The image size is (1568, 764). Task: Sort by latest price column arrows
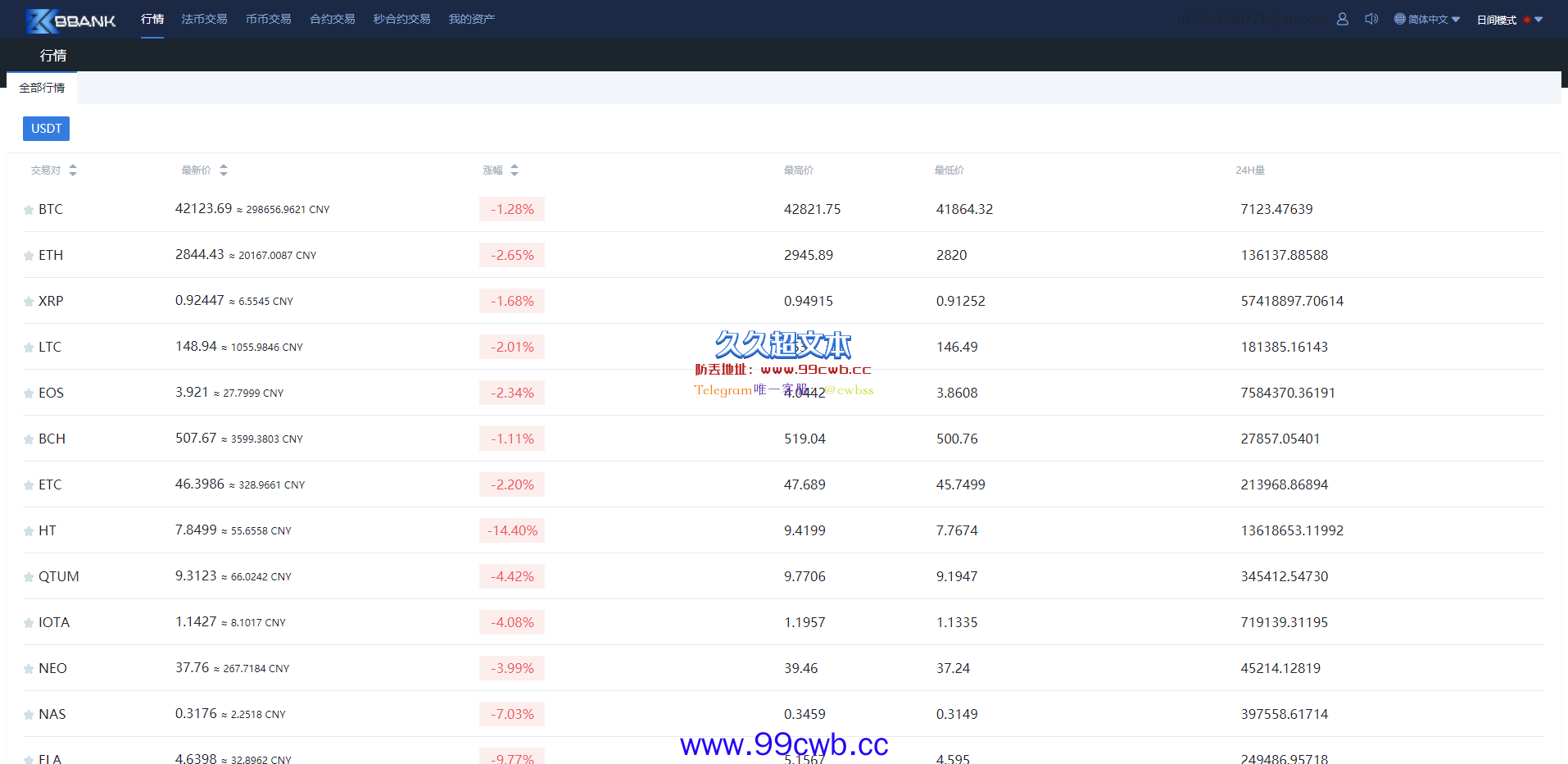[224, 170]
